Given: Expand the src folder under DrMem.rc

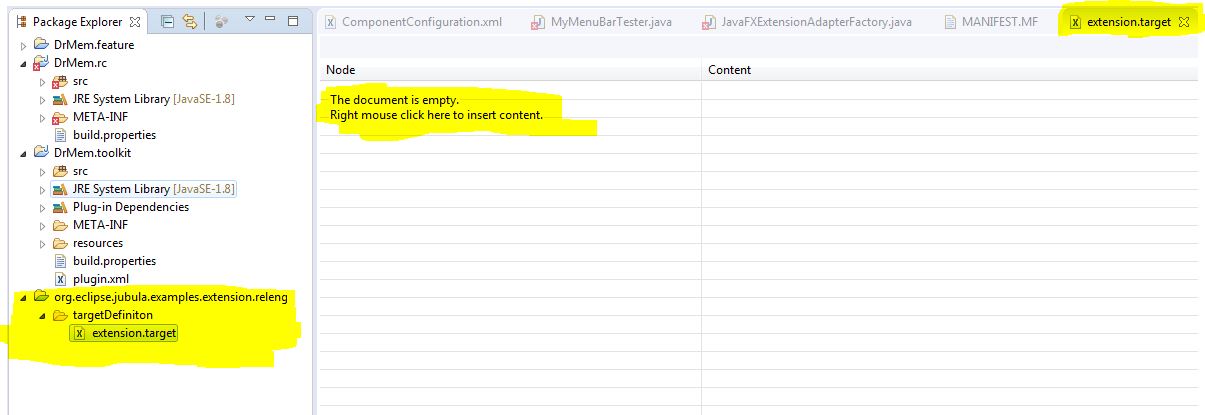Looking at the screenshot, I should click(43, 81).
